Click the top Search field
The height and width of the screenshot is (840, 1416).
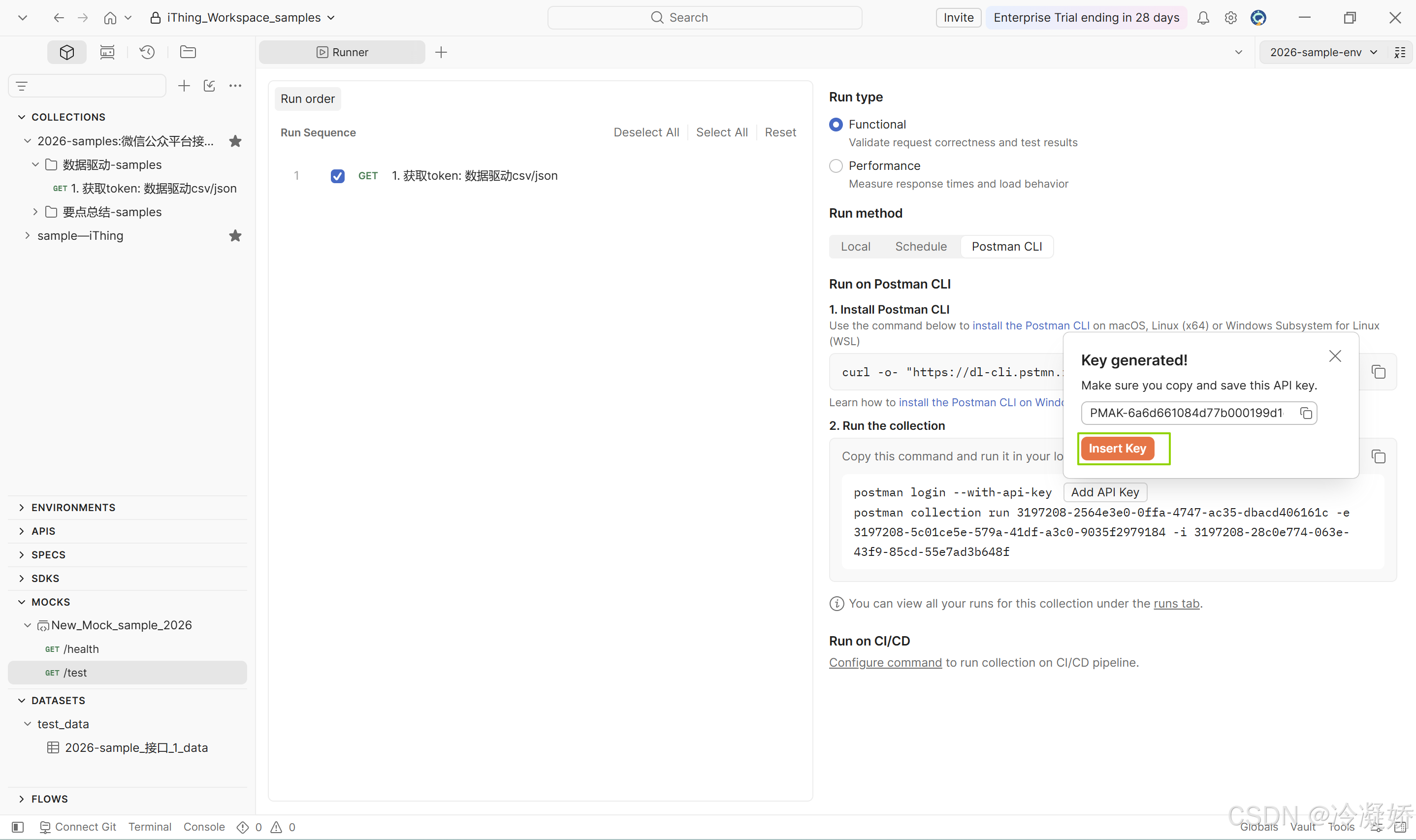point(705,18)
